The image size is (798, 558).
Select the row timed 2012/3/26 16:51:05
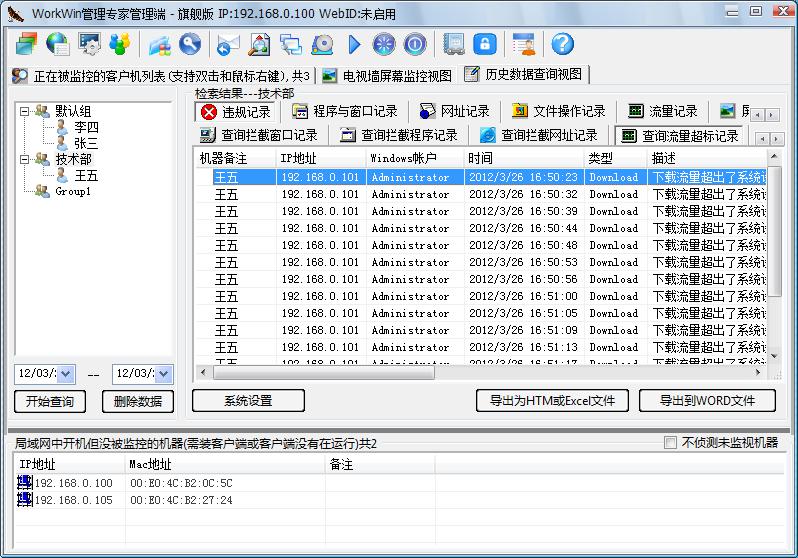coord(481,313)
